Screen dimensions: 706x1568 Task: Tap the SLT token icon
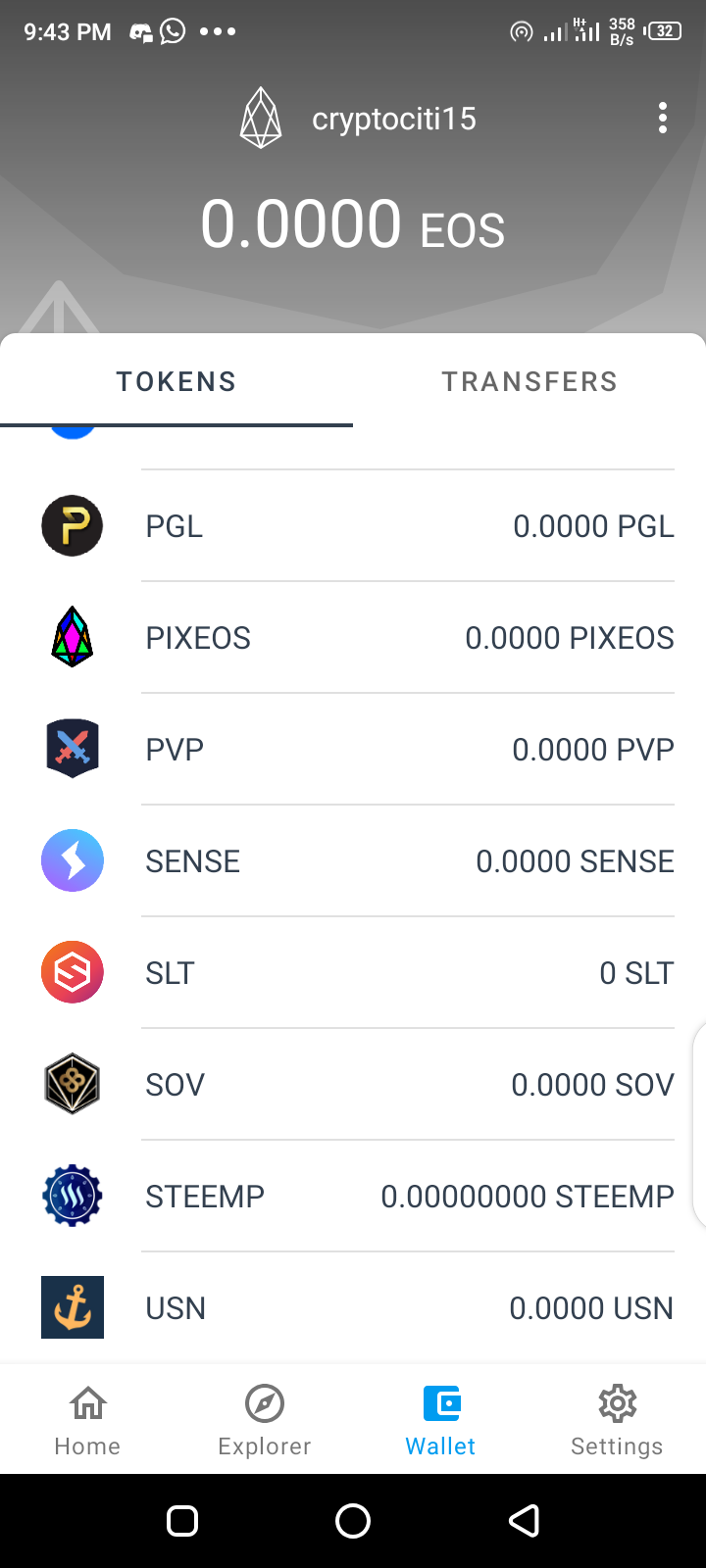tap(73, 973)
